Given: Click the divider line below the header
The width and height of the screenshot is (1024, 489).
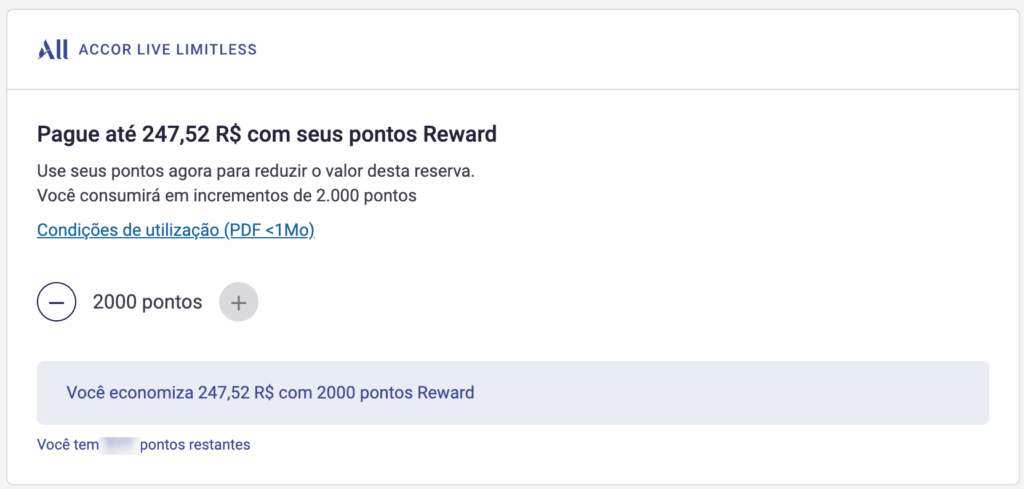Looking at the screenshot, I should (512, 90).
